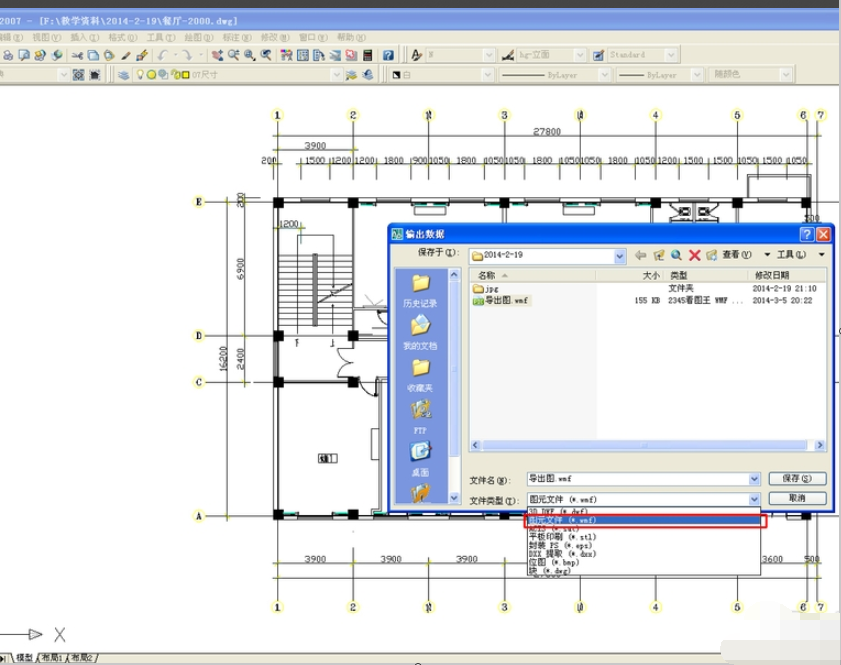
Task: Open the Properties palette icon
Action: point(287,55)
